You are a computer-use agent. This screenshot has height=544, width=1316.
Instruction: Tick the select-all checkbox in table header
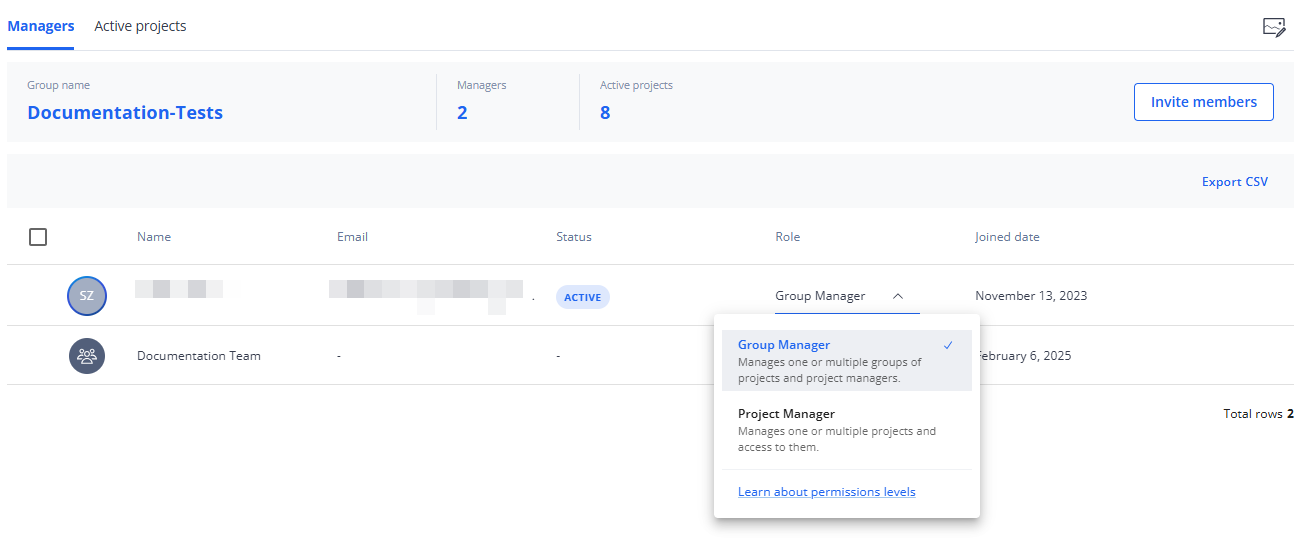tap(38, 237)
